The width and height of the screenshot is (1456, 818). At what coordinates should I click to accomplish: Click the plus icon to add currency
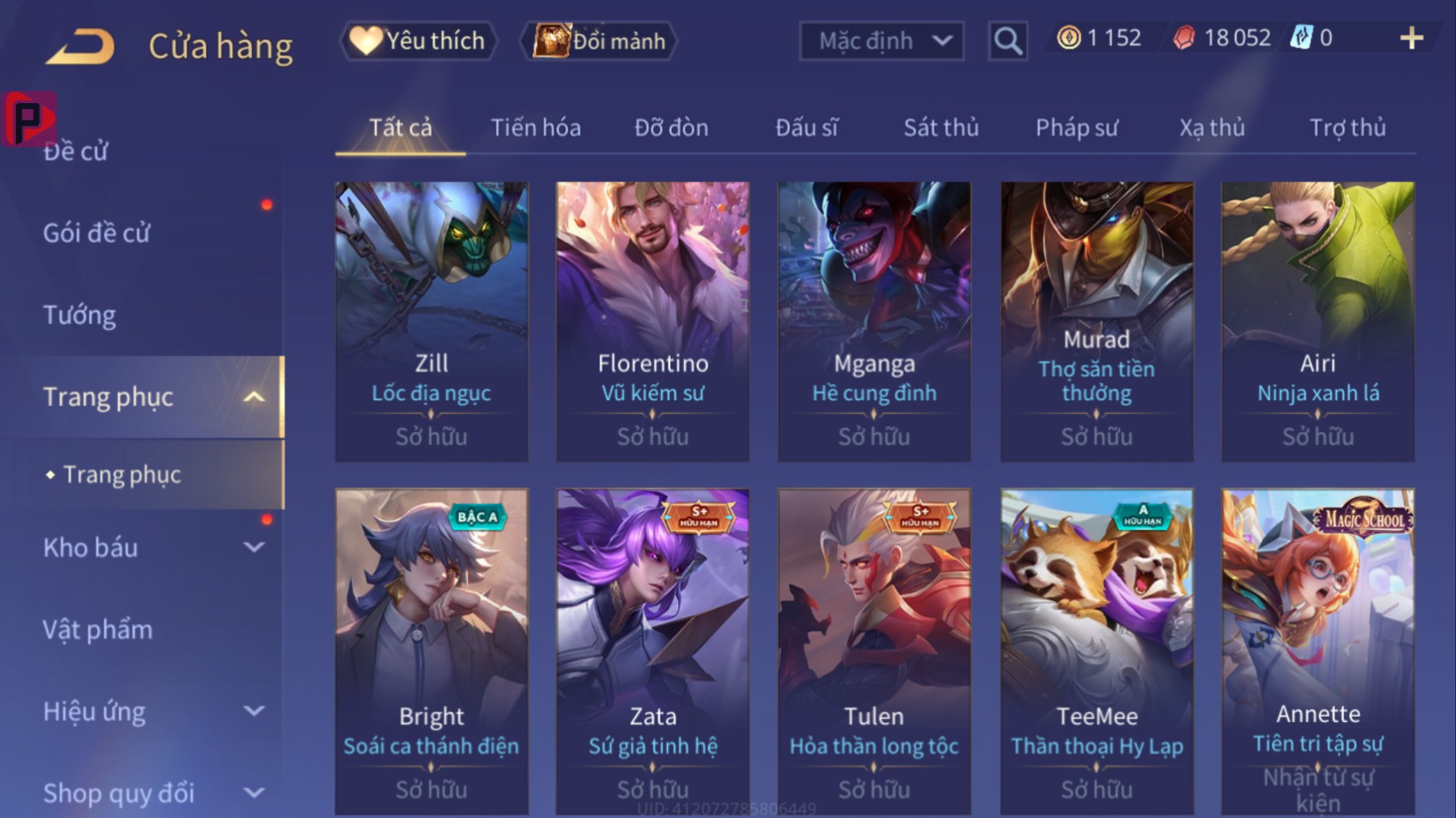(1412, 38)
